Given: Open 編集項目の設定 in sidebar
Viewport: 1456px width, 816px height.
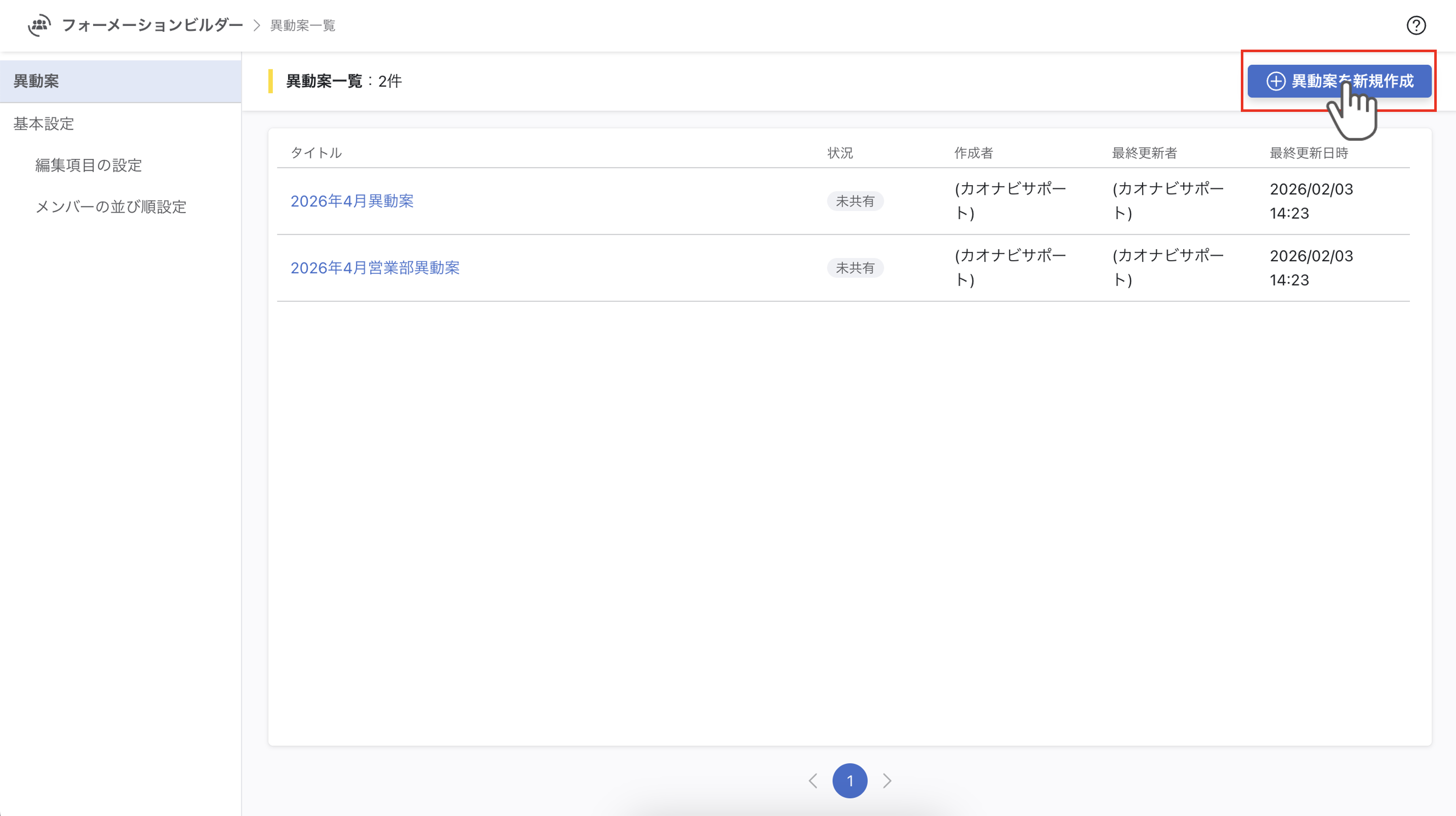Looking at the screenshot, I should (x=88, y=165).
